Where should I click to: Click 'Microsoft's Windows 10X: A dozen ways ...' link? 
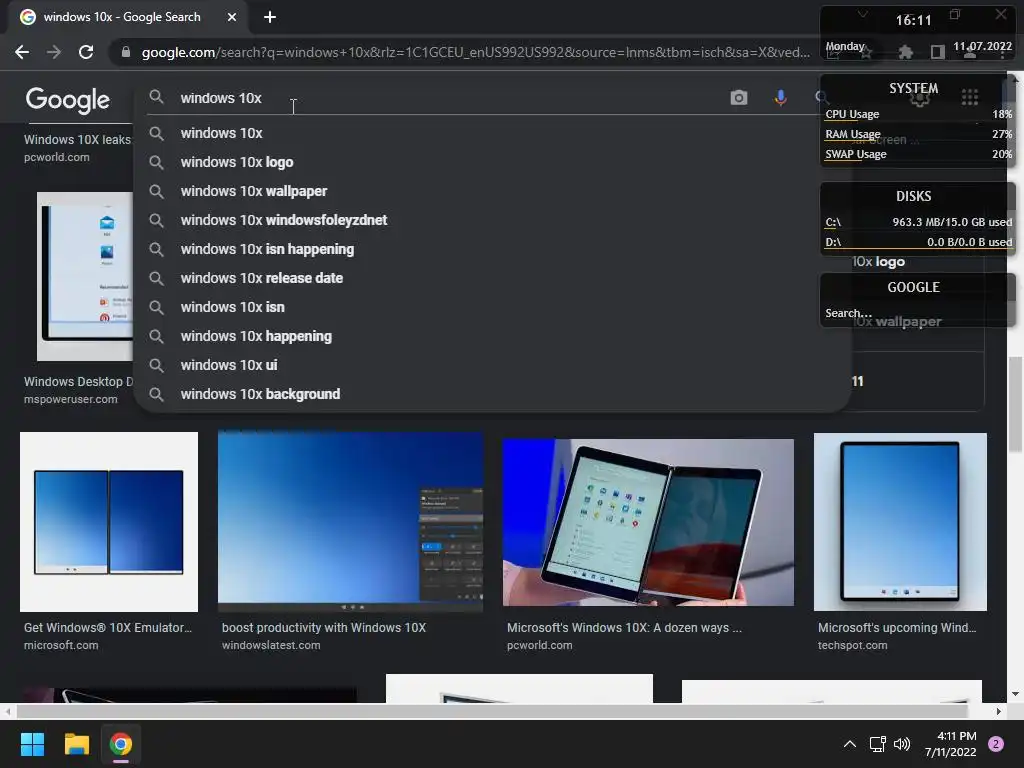click(624, 628)
